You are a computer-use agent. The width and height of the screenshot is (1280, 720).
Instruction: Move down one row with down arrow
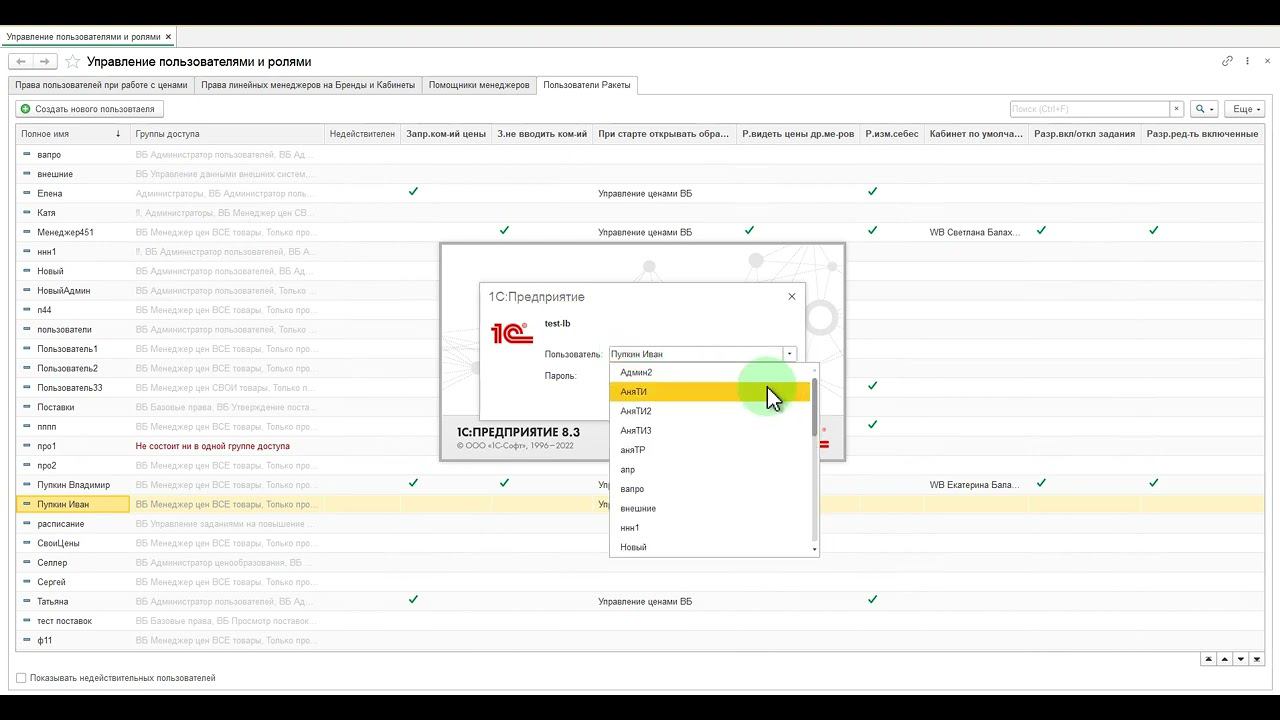[1241, 659]
